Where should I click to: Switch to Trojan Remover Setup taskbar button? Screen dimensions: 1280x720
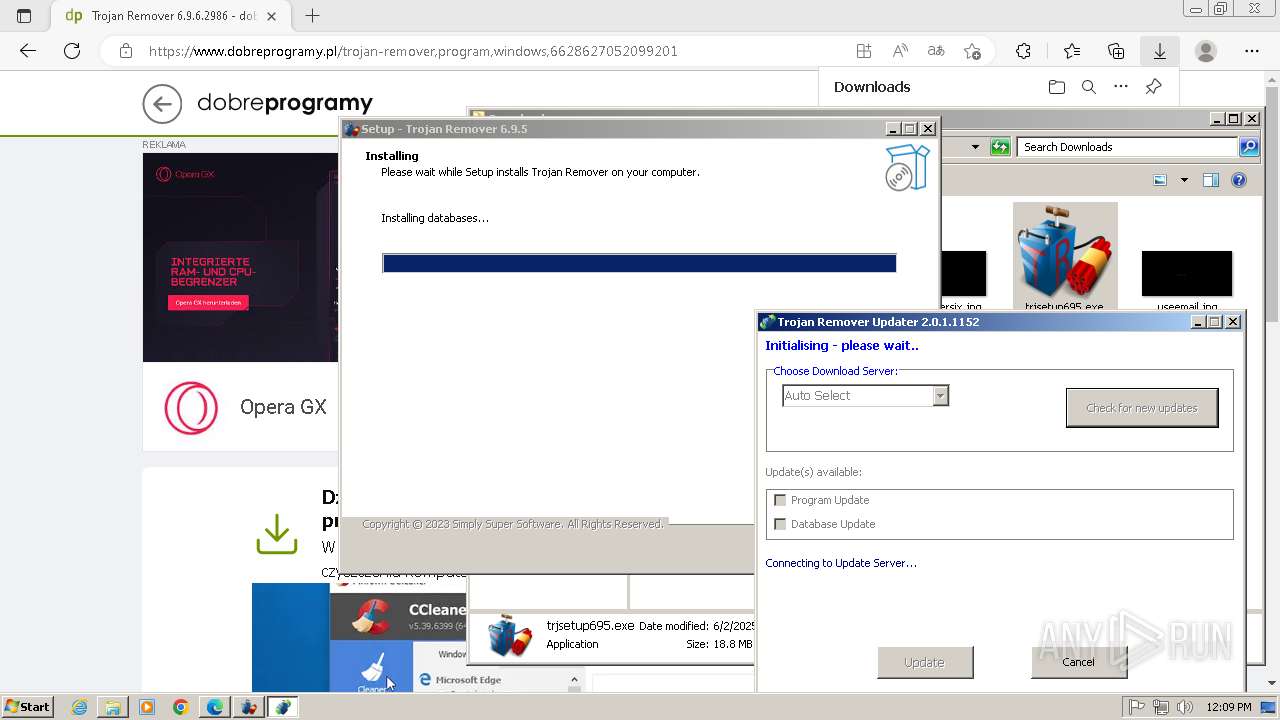pos(249,707)
